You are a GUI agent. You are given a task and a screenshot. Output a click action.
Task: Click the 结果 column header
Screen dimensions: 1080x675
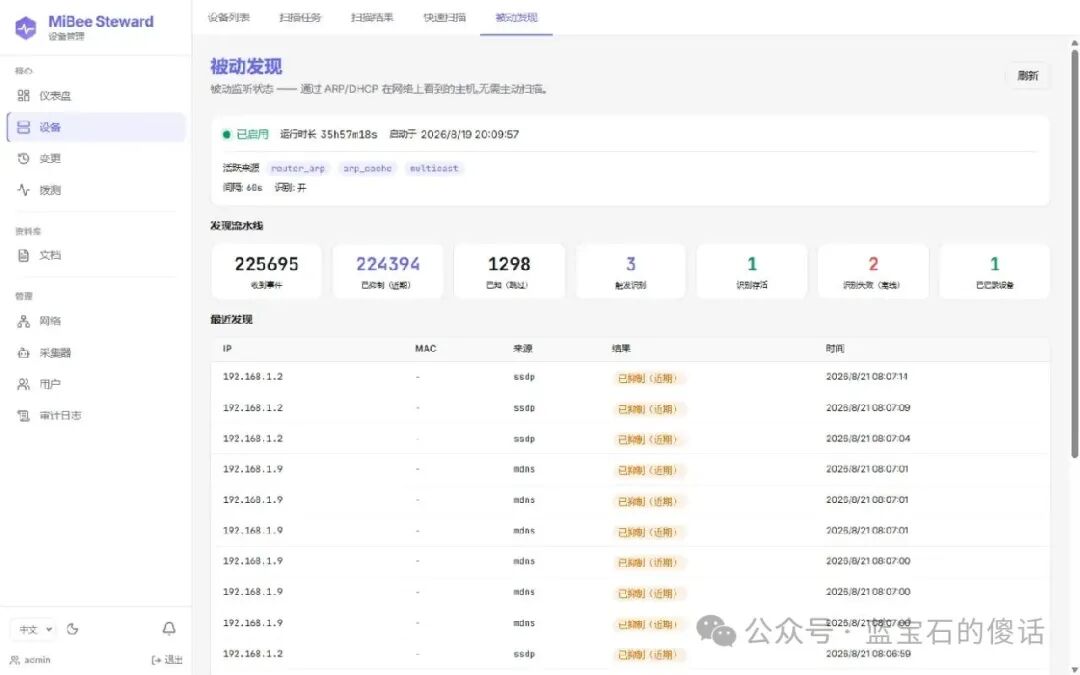621,349
